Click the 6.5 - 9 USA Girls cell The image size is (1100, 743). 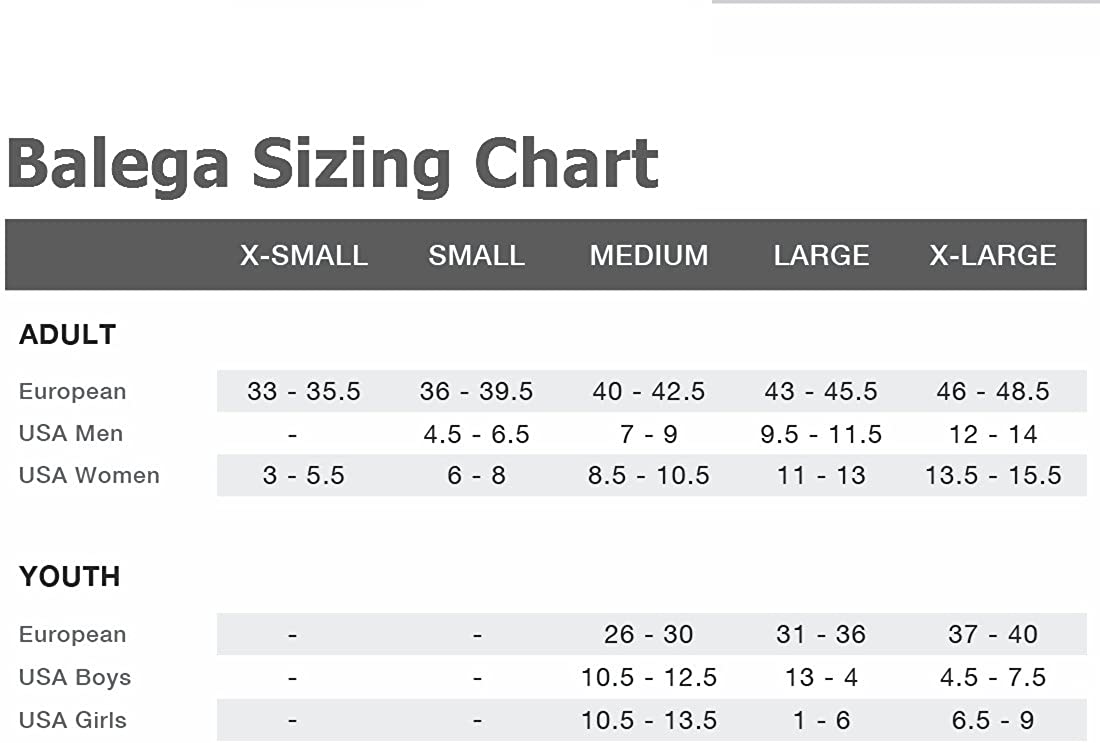pyautogui.click(x=993, y=720)
